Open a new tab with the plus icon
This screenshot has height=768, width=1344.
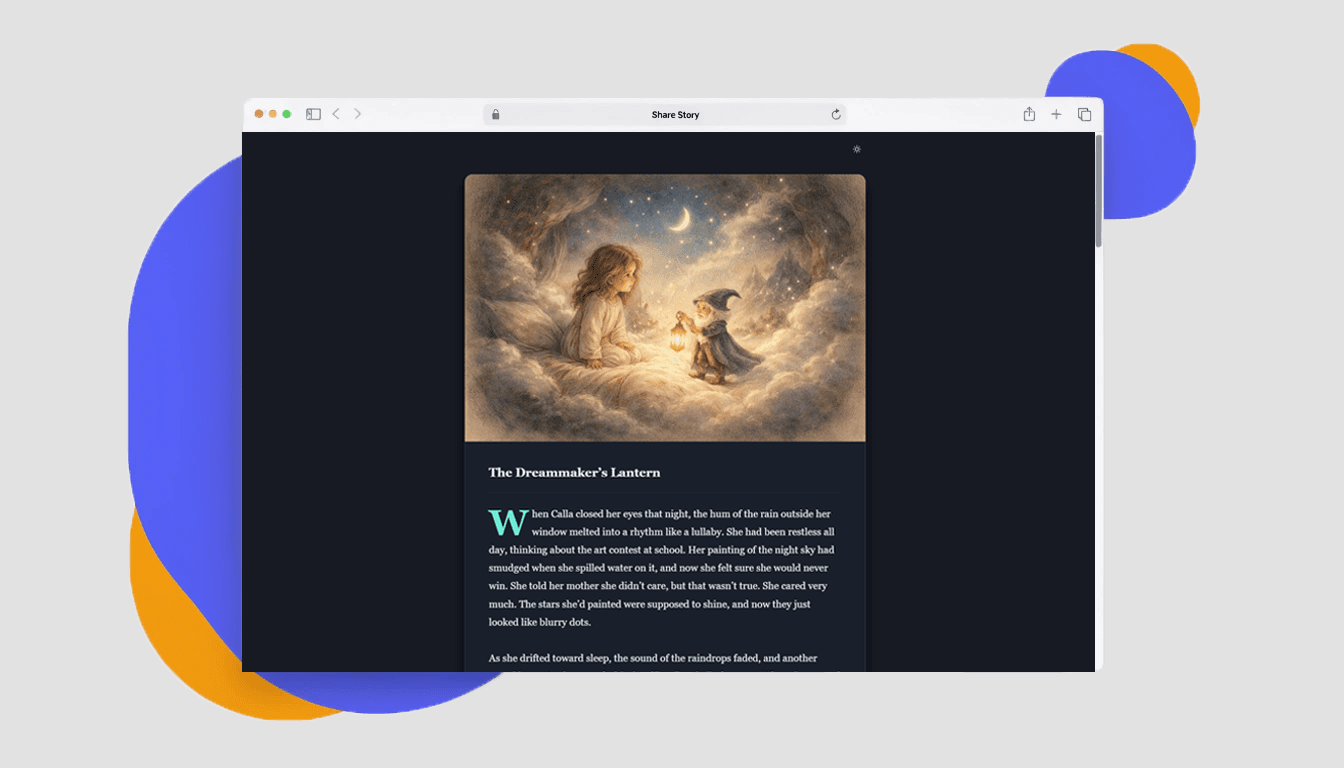[x=1056, y=114]
